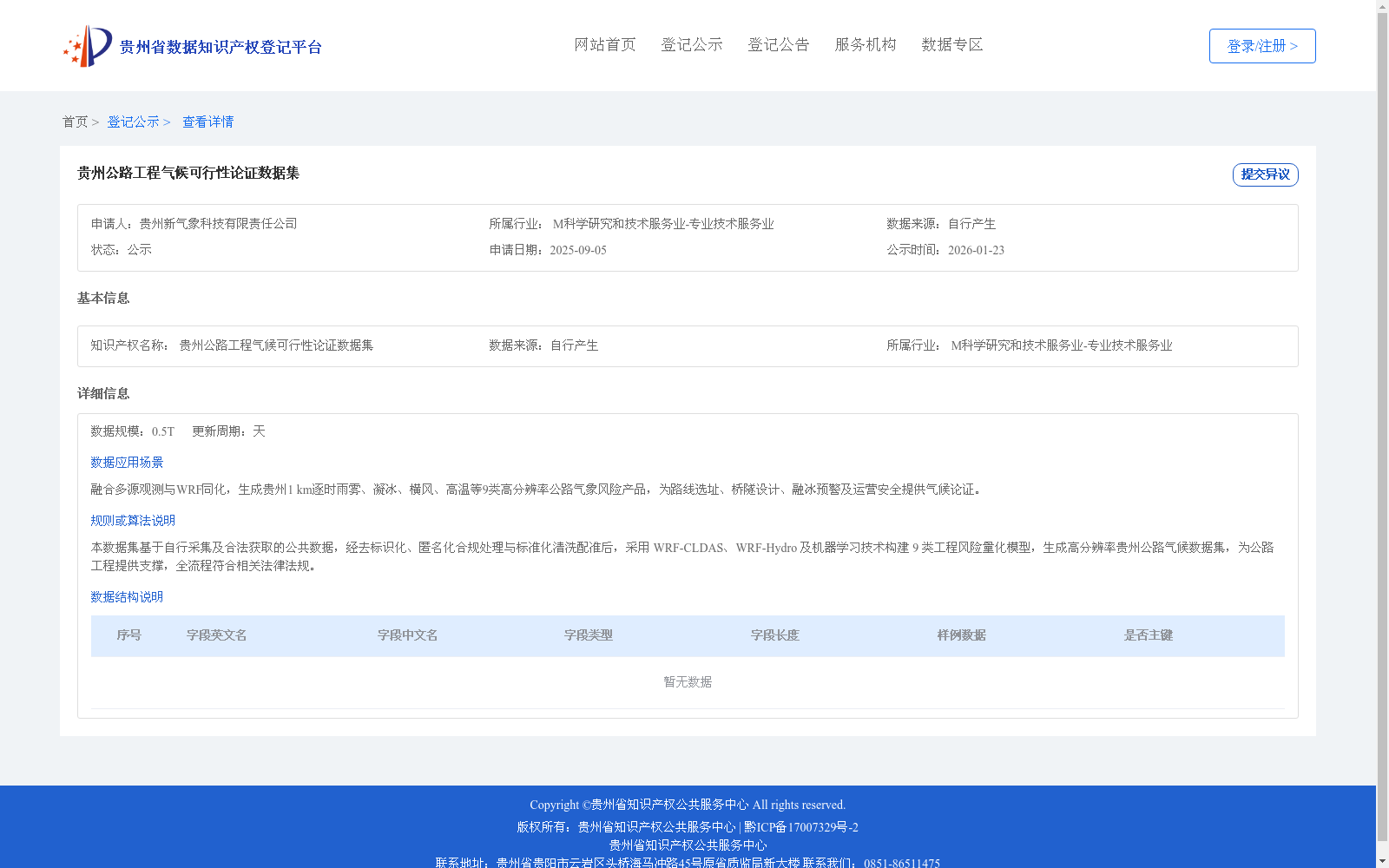Image resolution: width=1389 pixels, height=868 pixels.
Task: Click the 基本信息 section heading
Action: 103,298
